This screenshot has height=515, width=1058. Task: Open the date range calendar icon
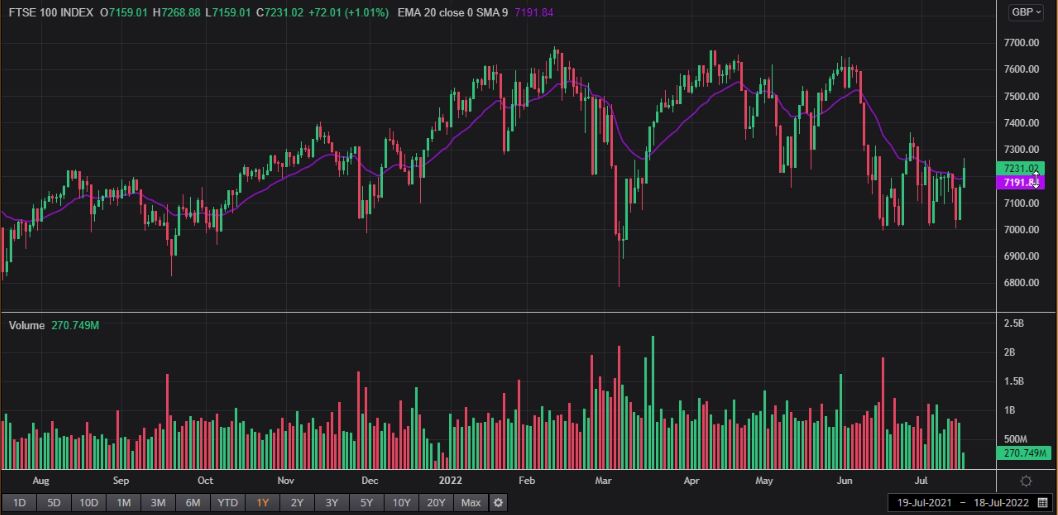[1042, 503]
